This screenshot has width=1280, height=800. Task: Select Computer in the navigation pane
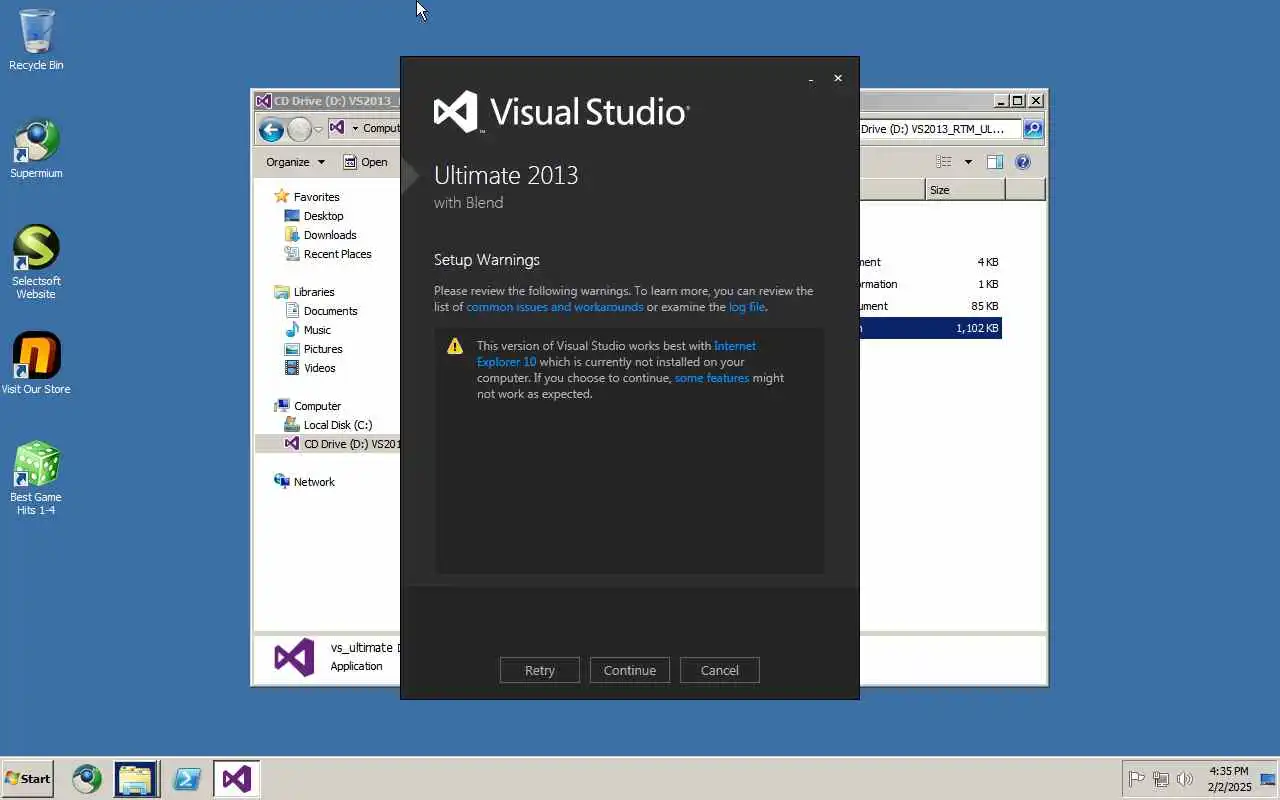pos(317,406)
